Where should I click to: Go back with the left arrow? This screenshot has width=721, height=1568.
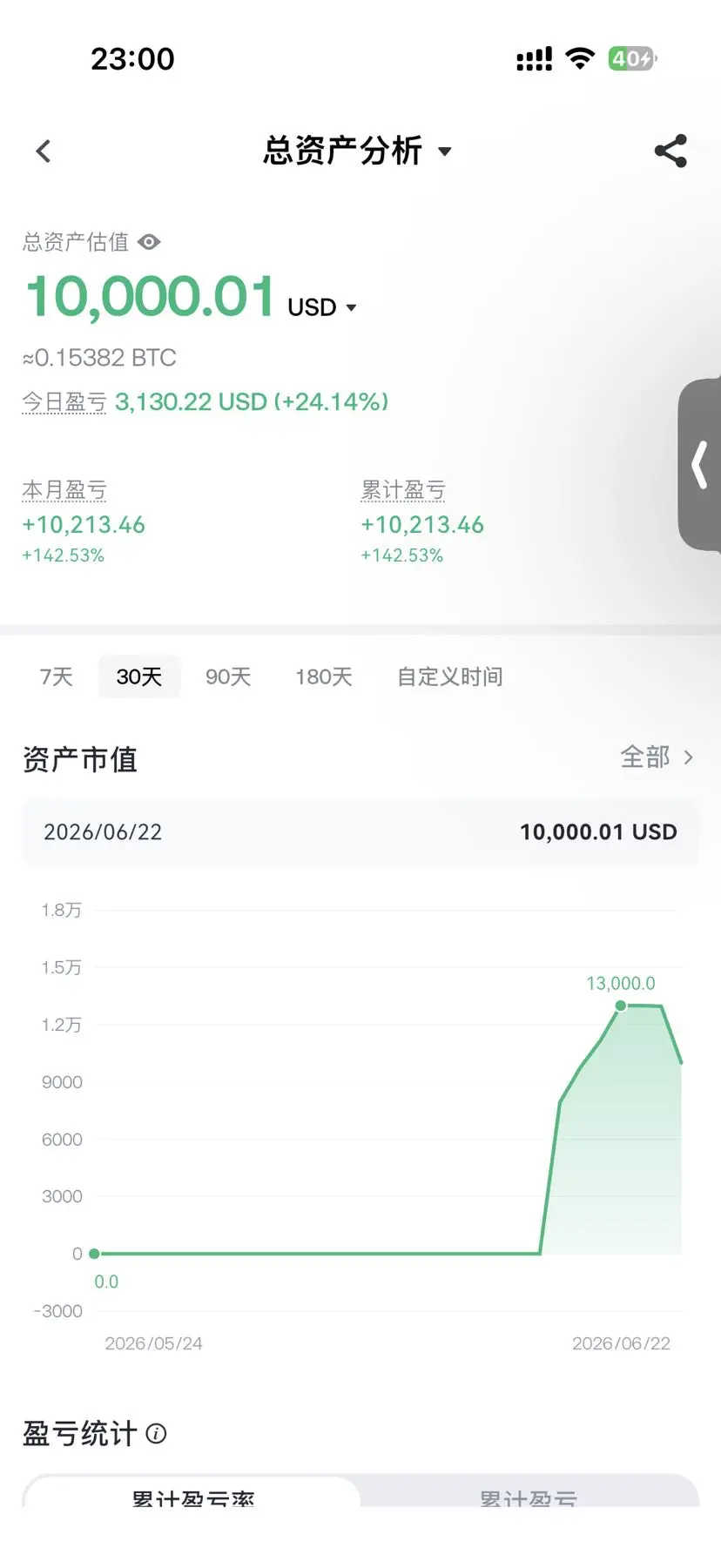tap(44, 151)
